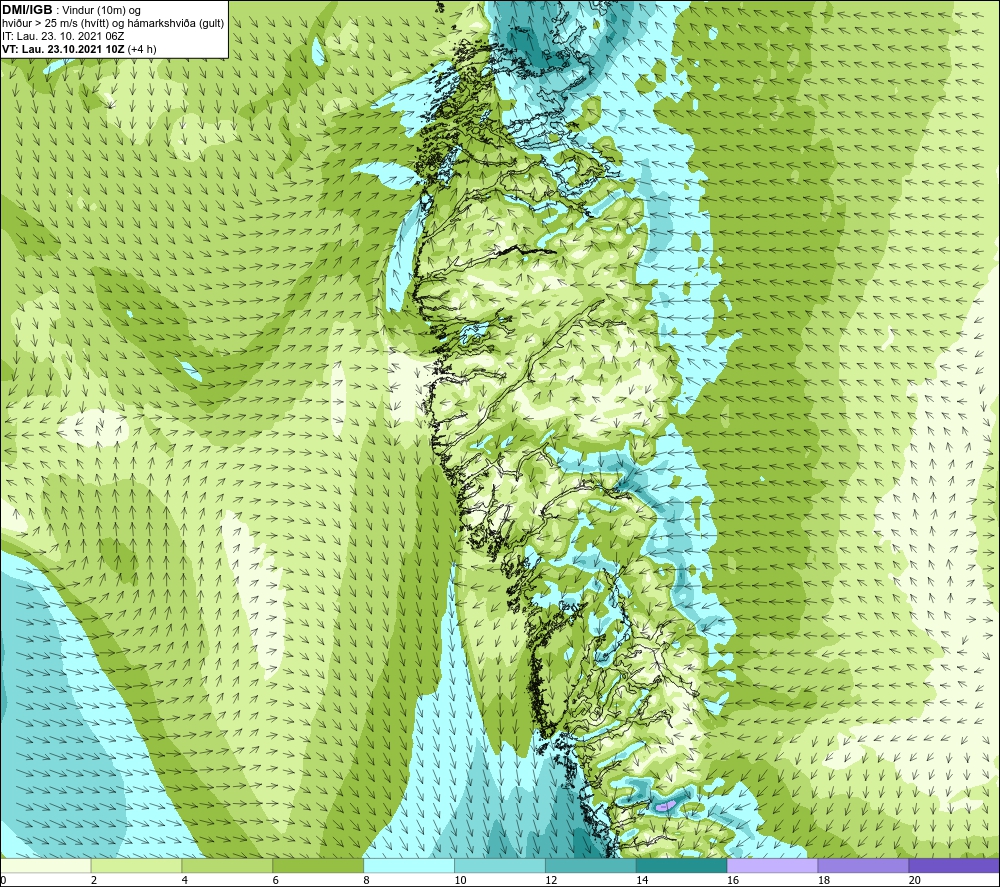The height and width of the screenshot is (887, 1000).
Task: Click the 2-4 m/s light green legend swatch
Action: [136, 865]
